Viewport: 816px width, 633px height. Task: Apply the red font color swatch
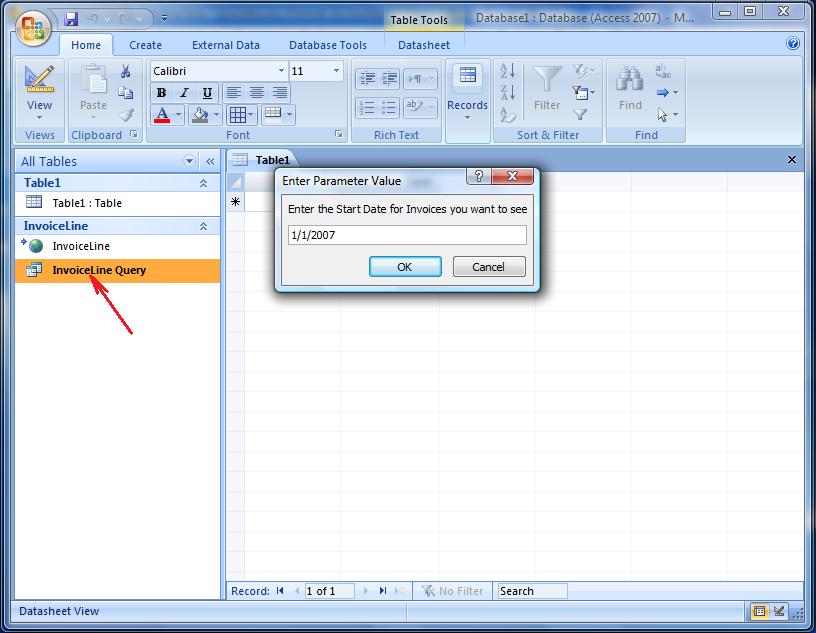pos(162,115)
